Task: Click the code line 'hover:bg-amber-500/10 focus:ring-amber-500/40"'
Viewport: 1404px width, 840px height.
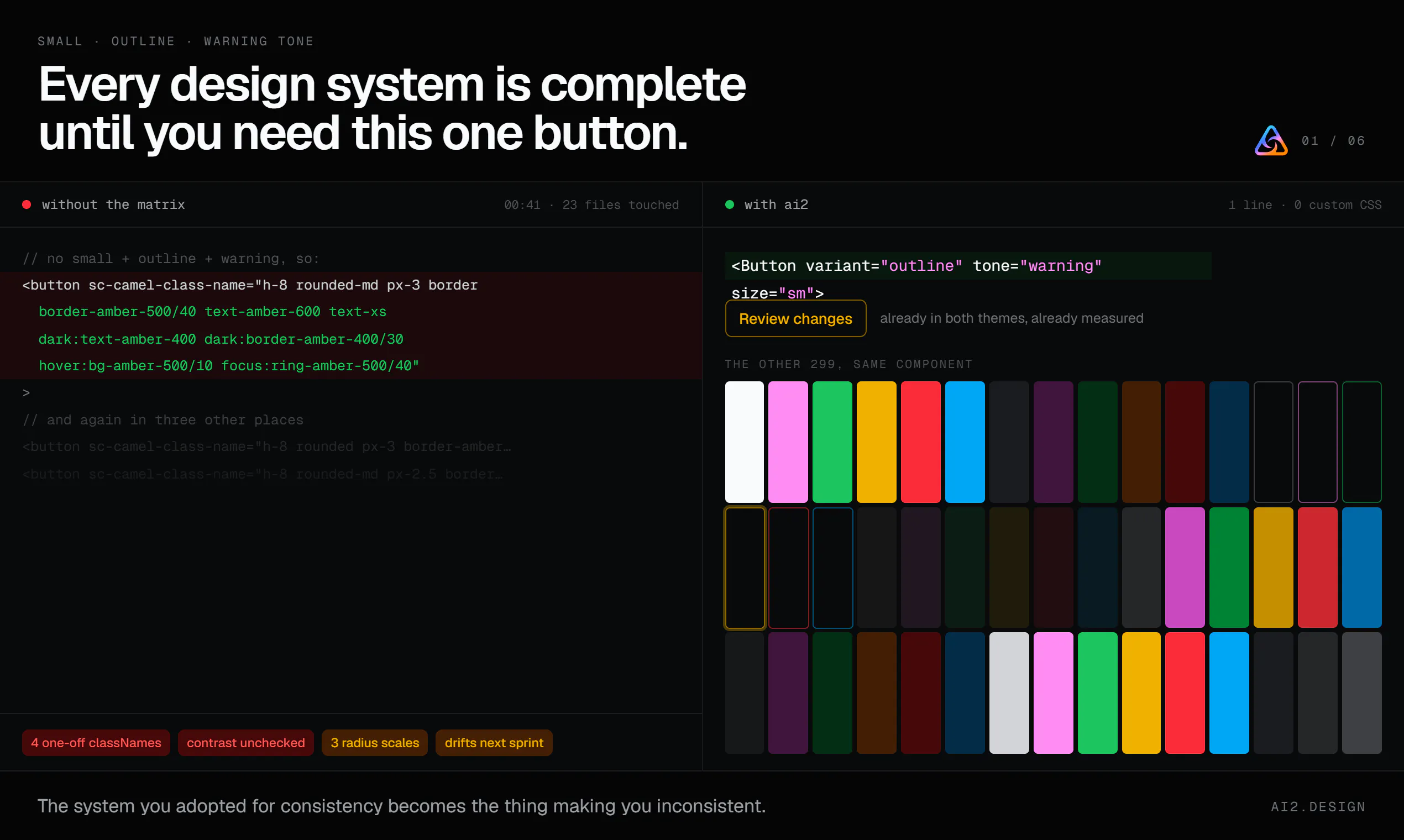Action: pyautogui.click(x=229, y=366)
